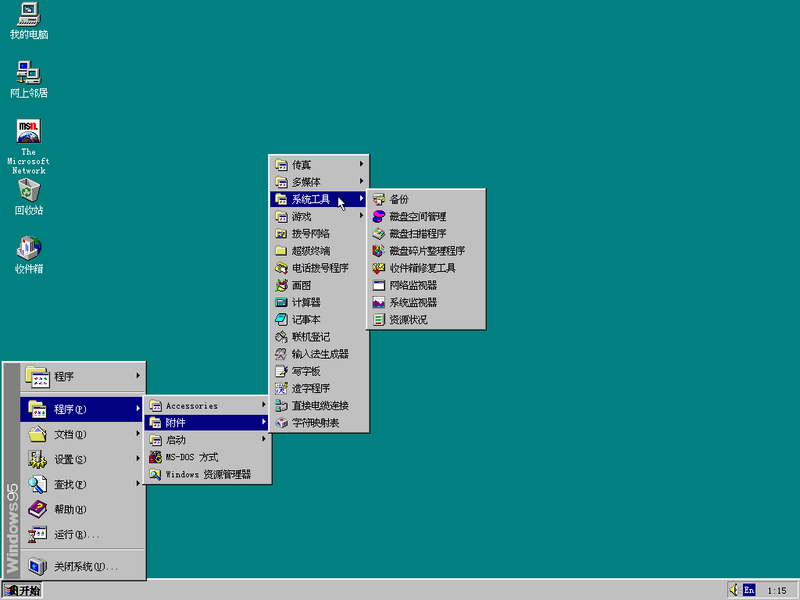Expand the 传真 submenu arrow
Screen dimensions: 800x600
coord(361,164)
